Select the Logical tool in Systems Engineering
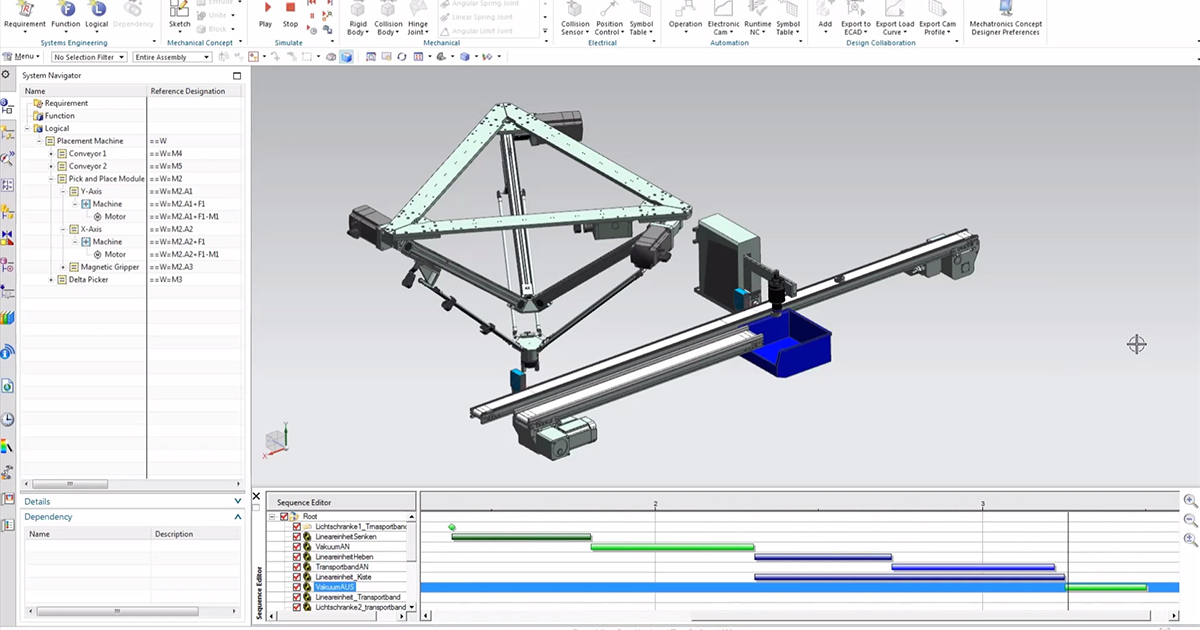1200x630 pixels. point(94,14)
